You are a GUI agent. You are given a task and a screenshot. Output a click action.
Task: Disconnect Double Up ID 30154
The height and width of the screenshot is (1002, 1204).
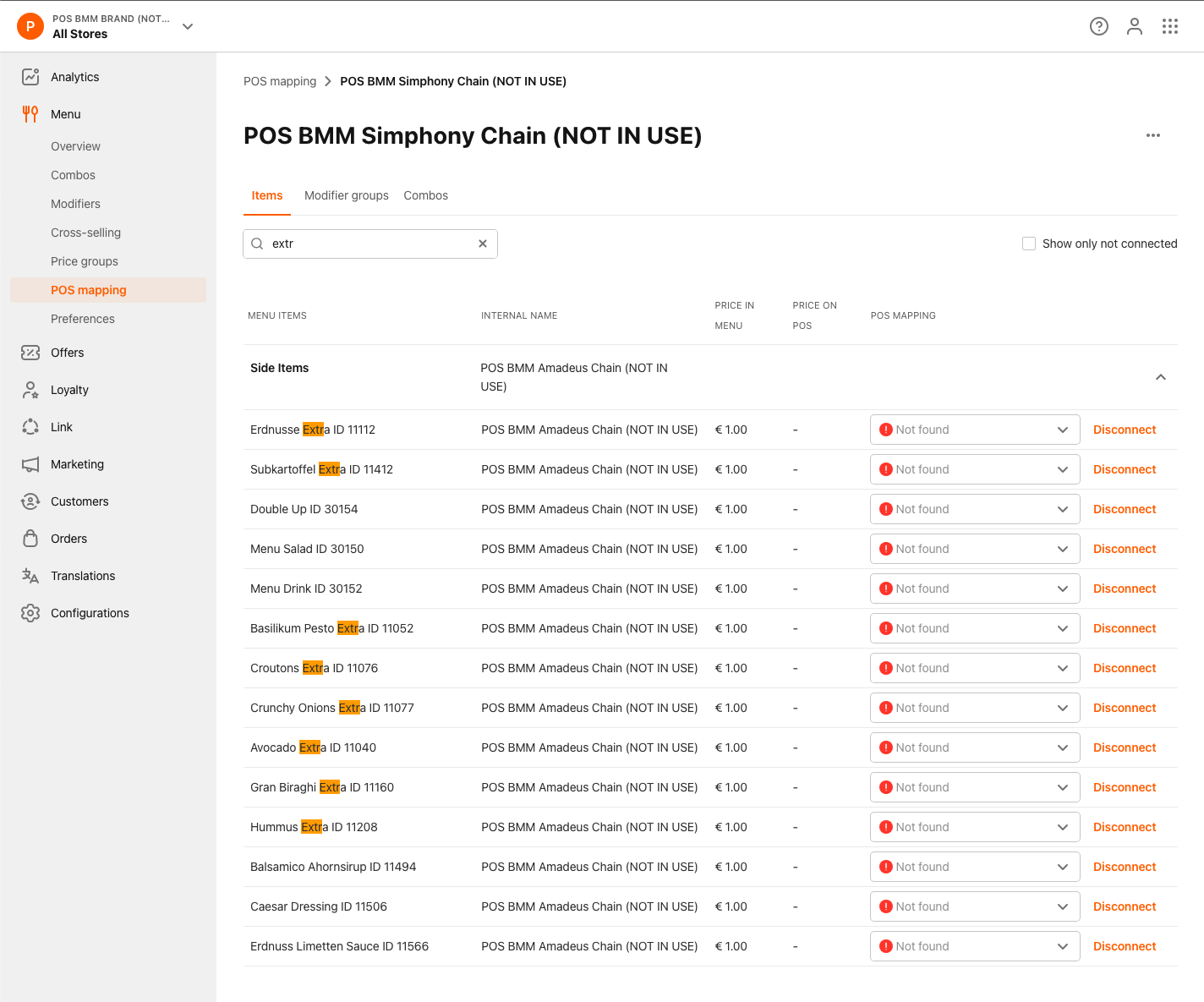point(1125,509)
